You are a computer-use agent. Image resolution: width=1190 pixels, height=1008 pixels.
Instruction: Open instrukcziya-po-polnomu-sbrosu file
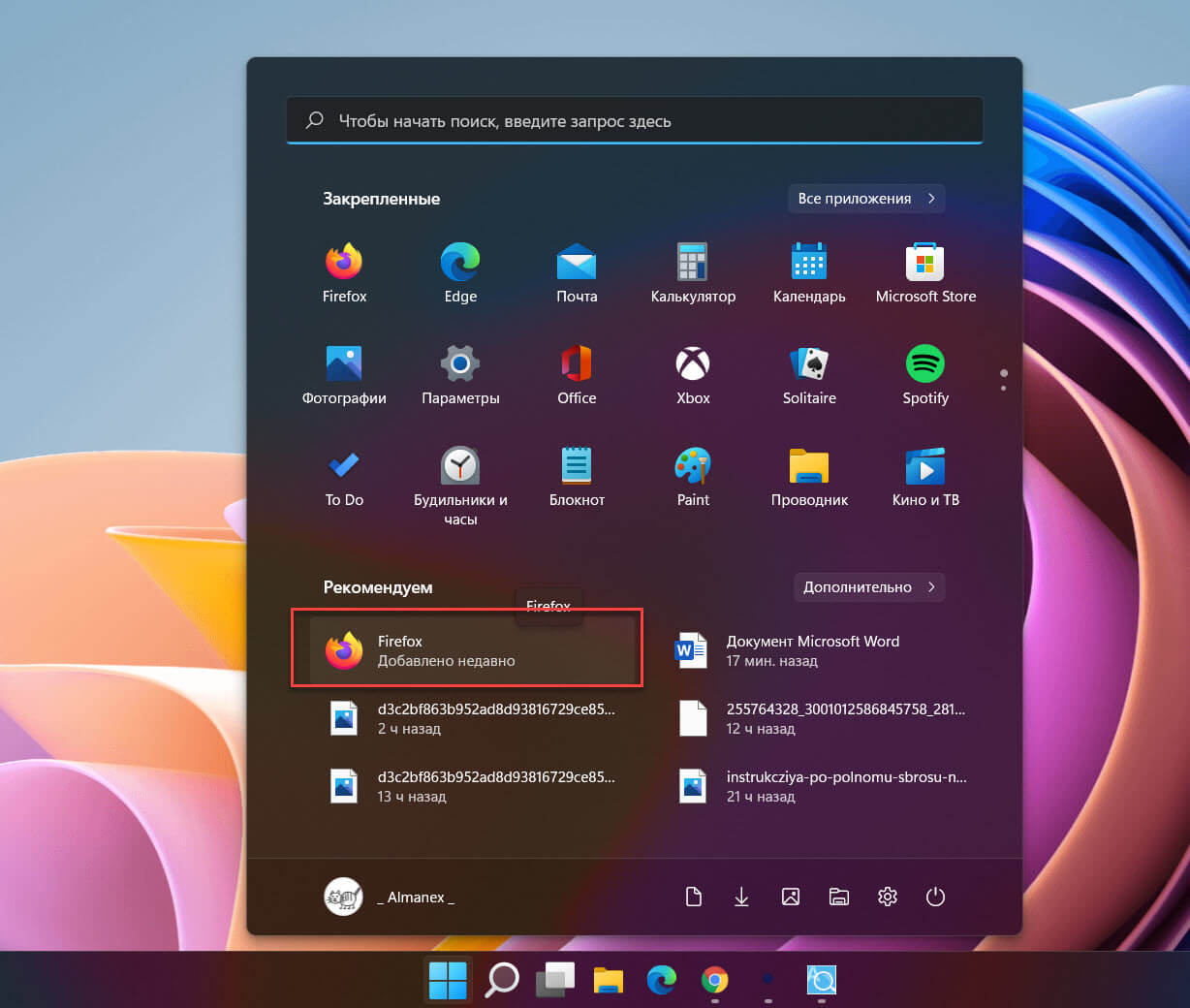[821, 786]
